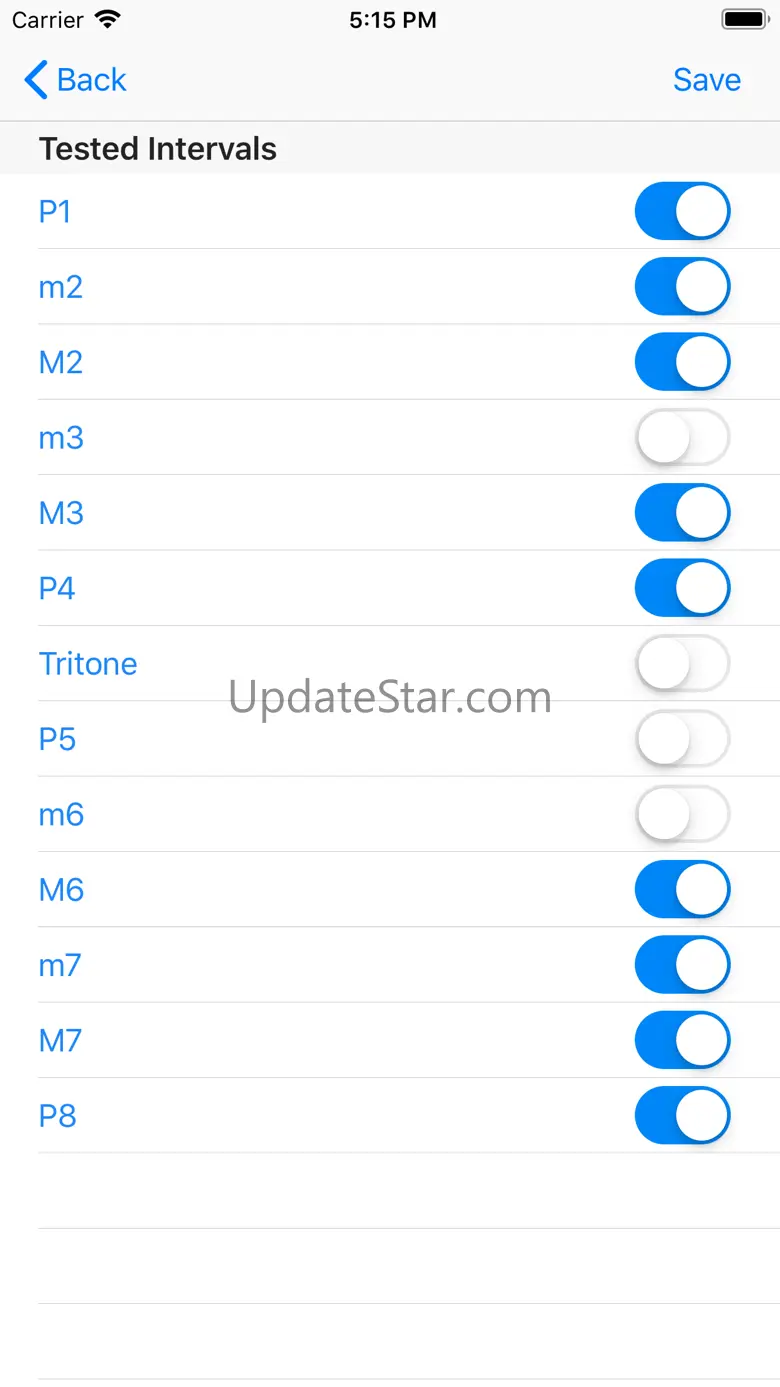Image resolution: width=780 pixels, height=1387 pixels.
Task: Tap the battery icon in status bar
Action: point(743,20)
